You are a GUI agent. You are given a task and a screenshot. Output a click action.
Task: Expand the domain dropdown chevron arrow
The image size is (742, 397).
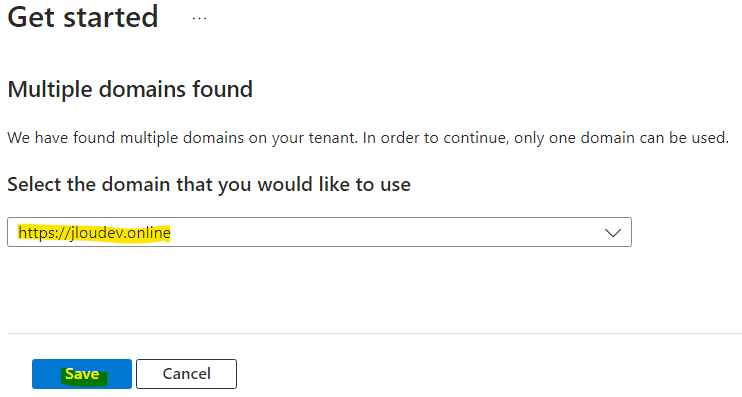pos(613,233)
